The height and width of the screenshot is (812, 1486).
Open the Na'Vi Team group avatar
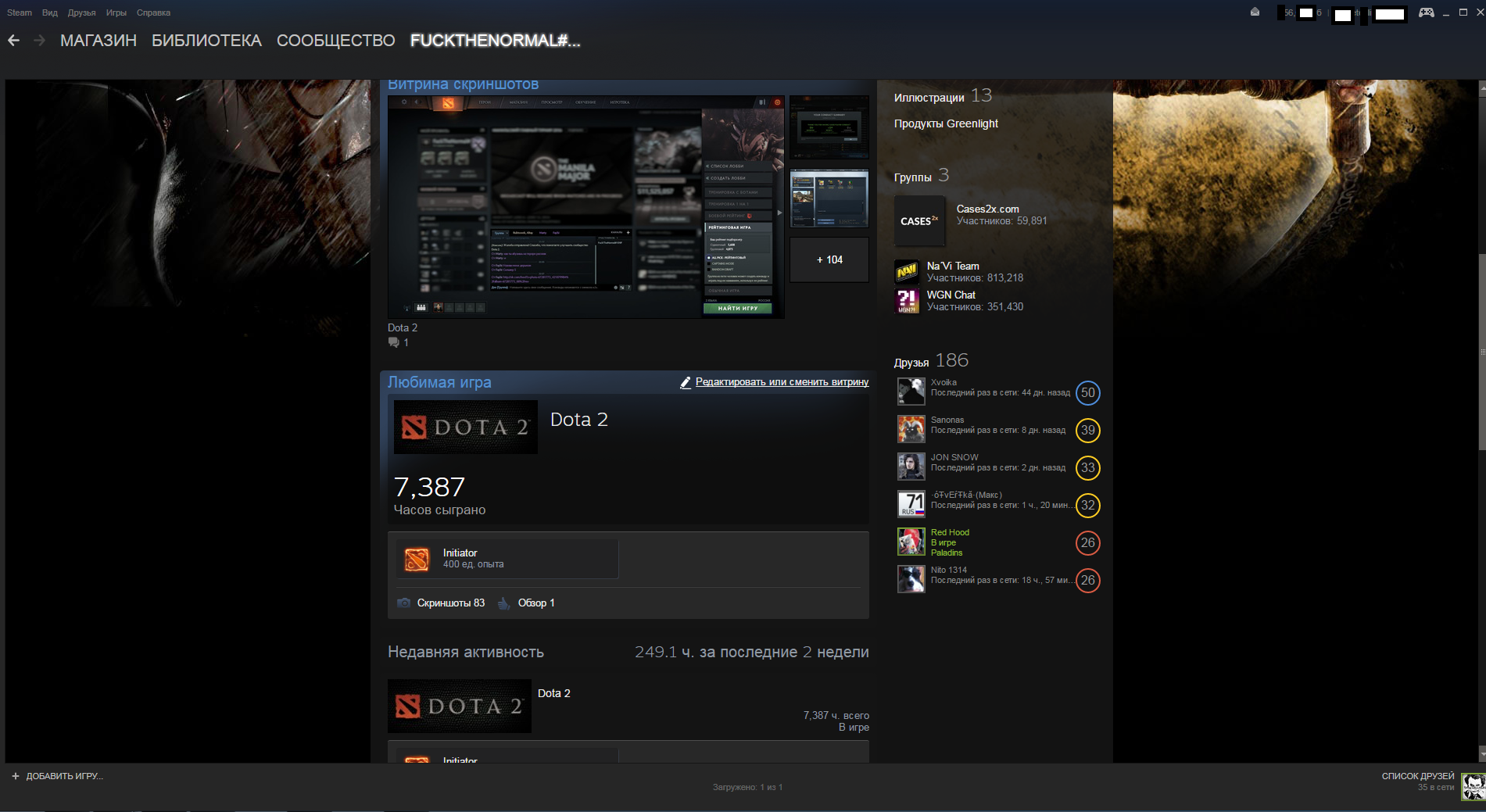(907, 271)
